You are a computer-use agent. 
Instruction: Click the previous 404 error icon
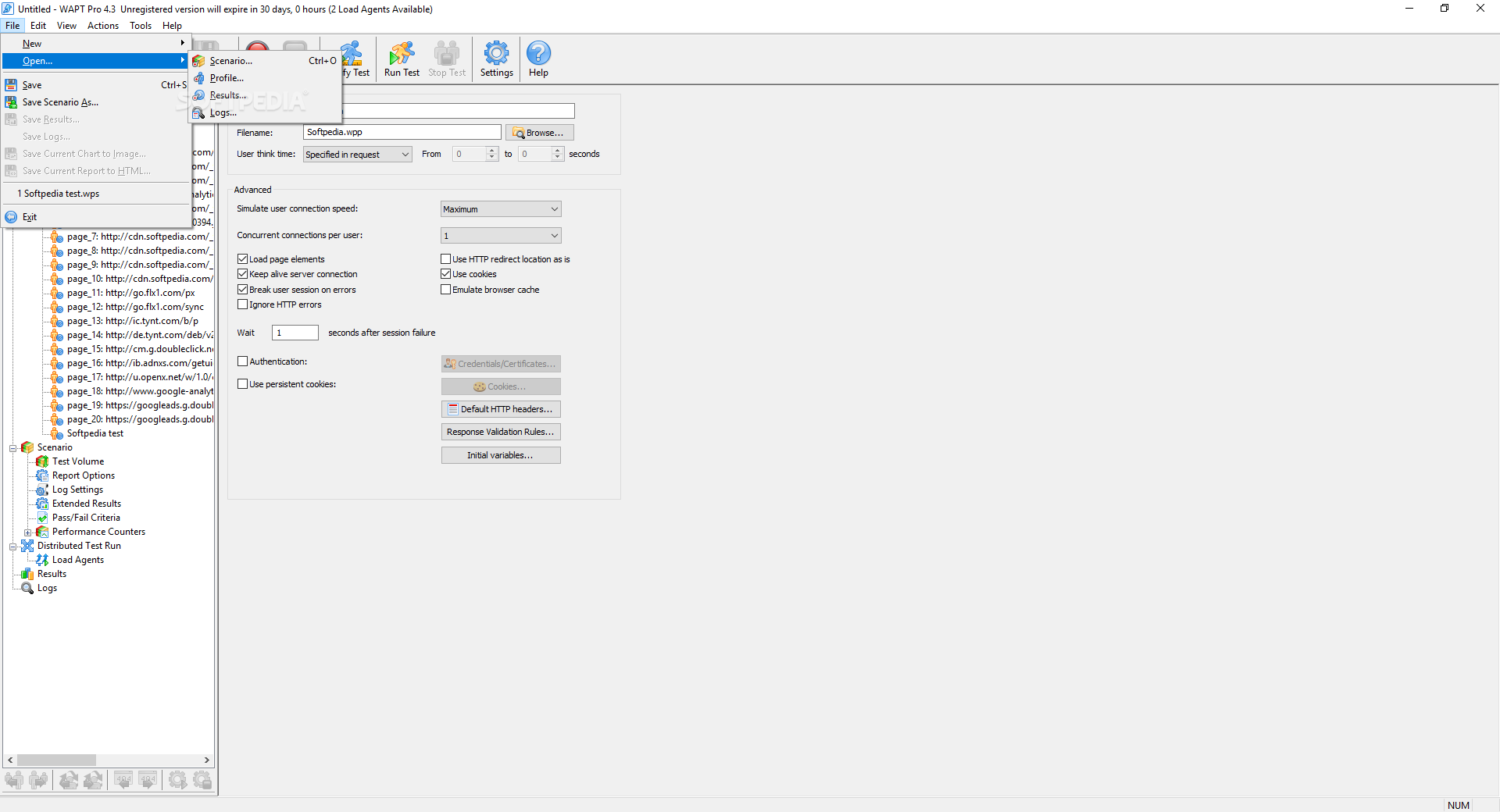pos(123,779)
